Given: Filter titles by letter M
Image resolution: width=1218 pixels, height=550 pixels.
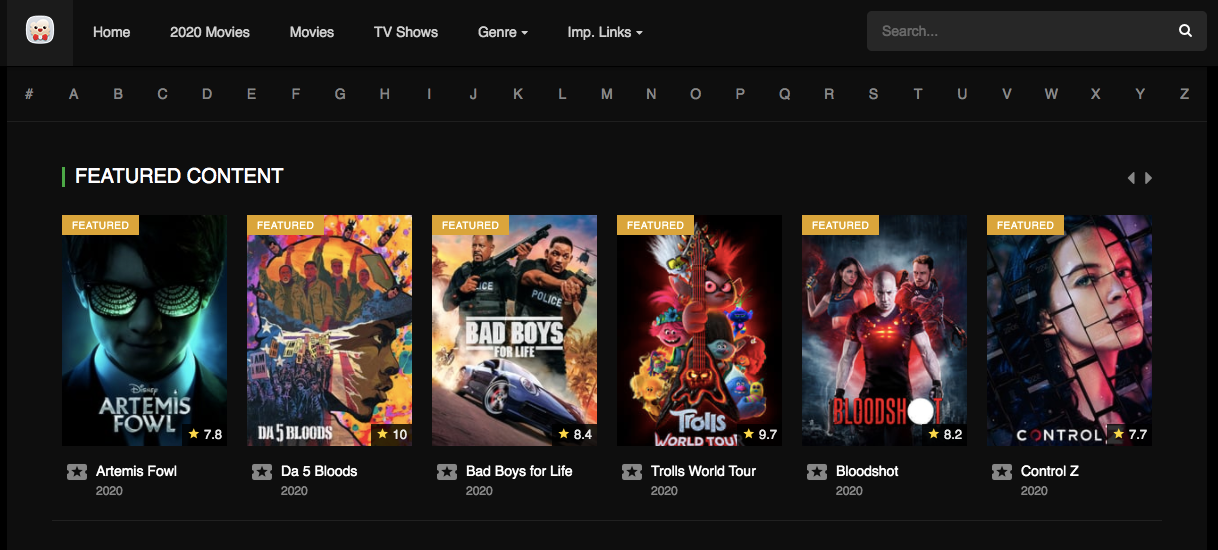Looking at the screenshot, I should click(x=607, y=94).
